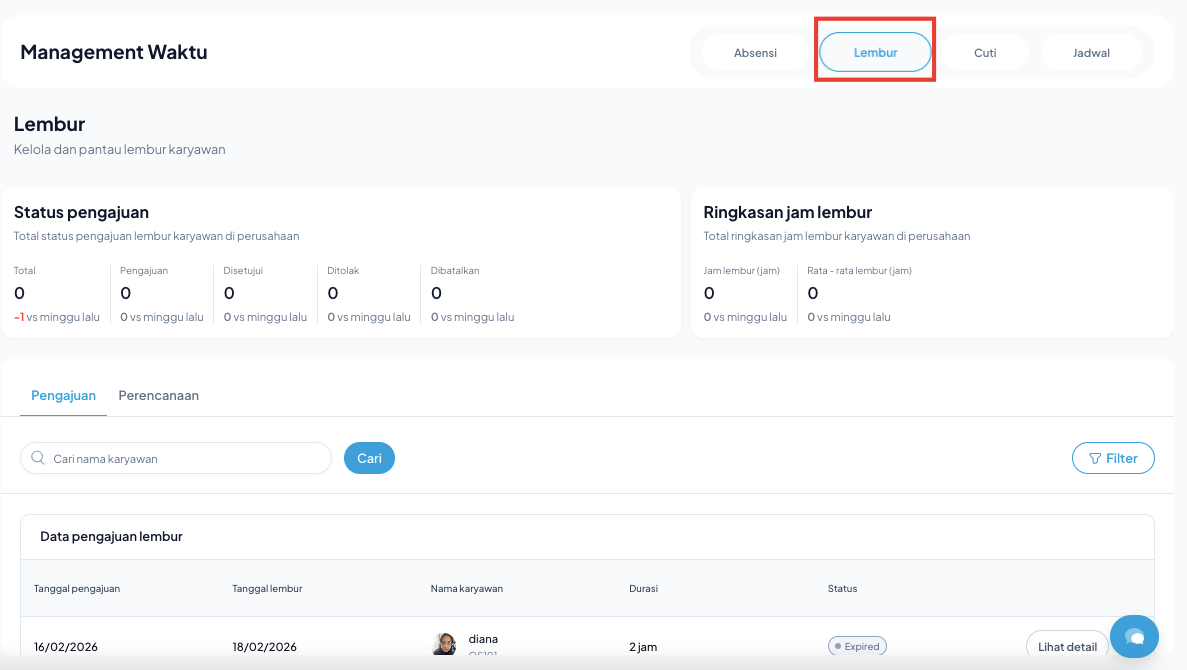The width and height of the screenshot is (1187, 670).
Task: Click the employee name diana
Action: 483,639
